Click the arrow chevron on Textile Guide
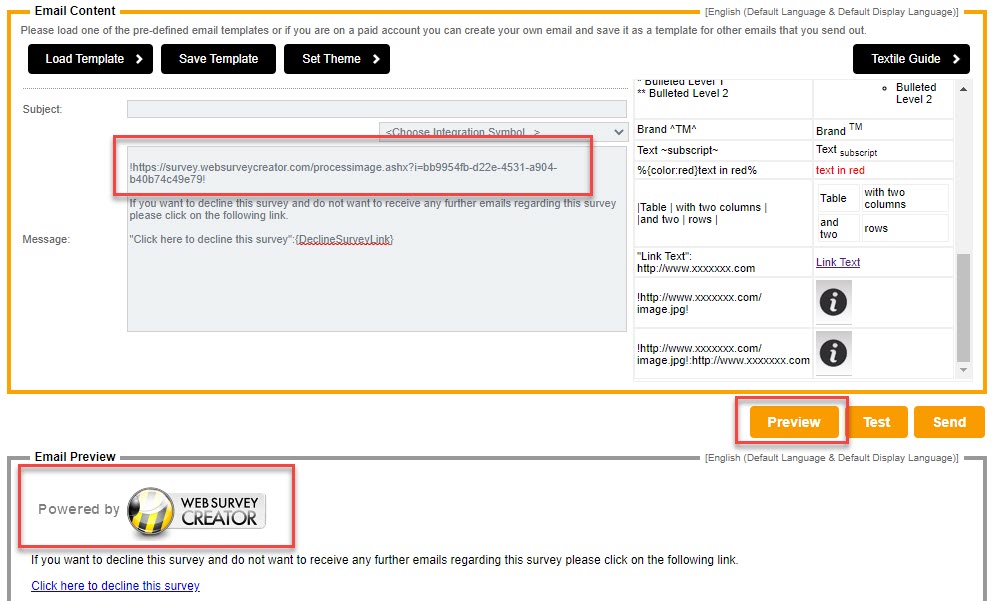The height and width of the screenshot is (601, 992). click(x=956, y=59)
